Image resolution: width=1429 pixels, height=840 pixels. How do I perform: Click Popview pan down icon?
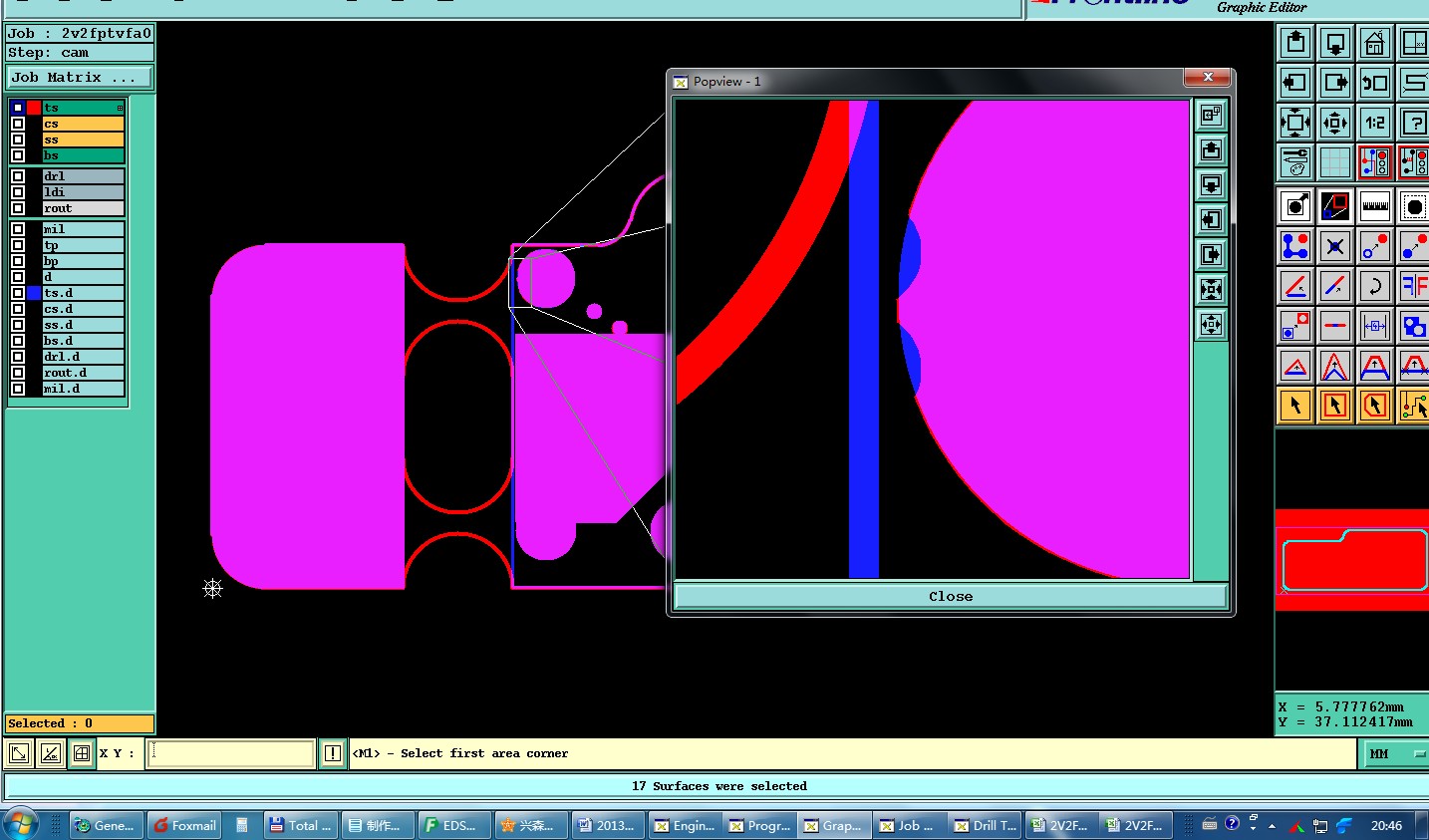(1211, 185)
